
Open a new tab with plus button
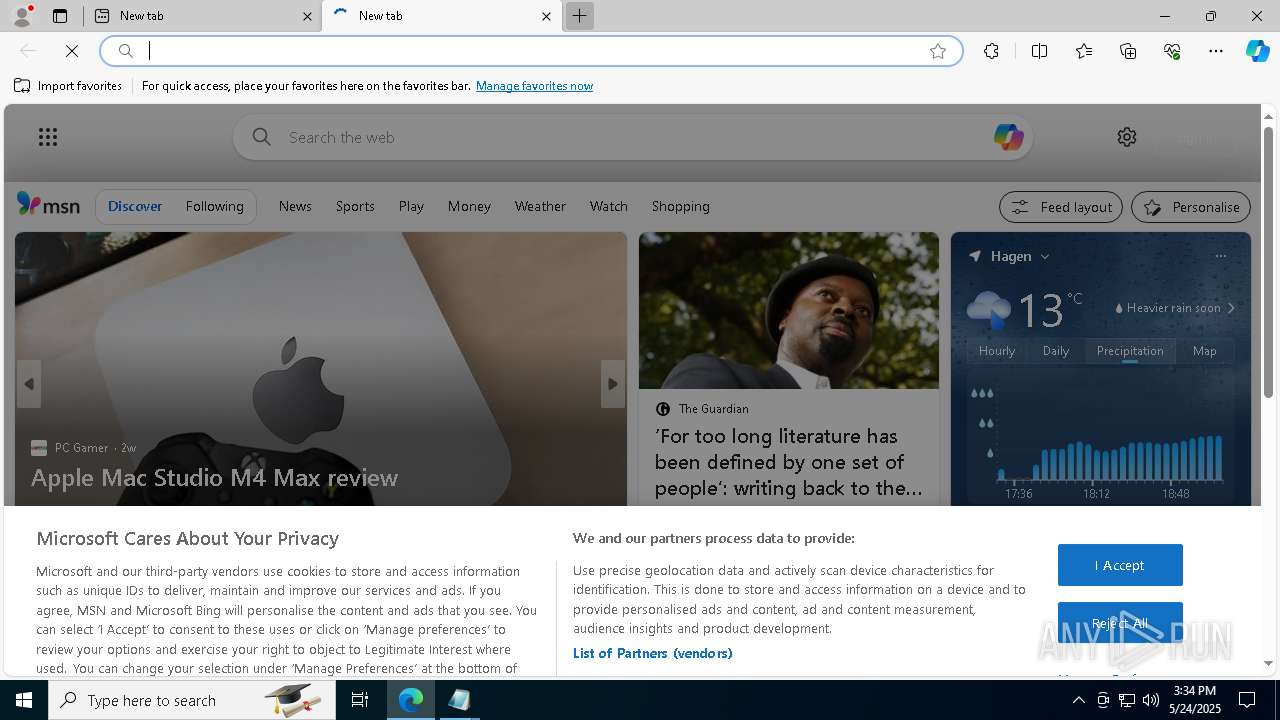click(x=579, y=16)
